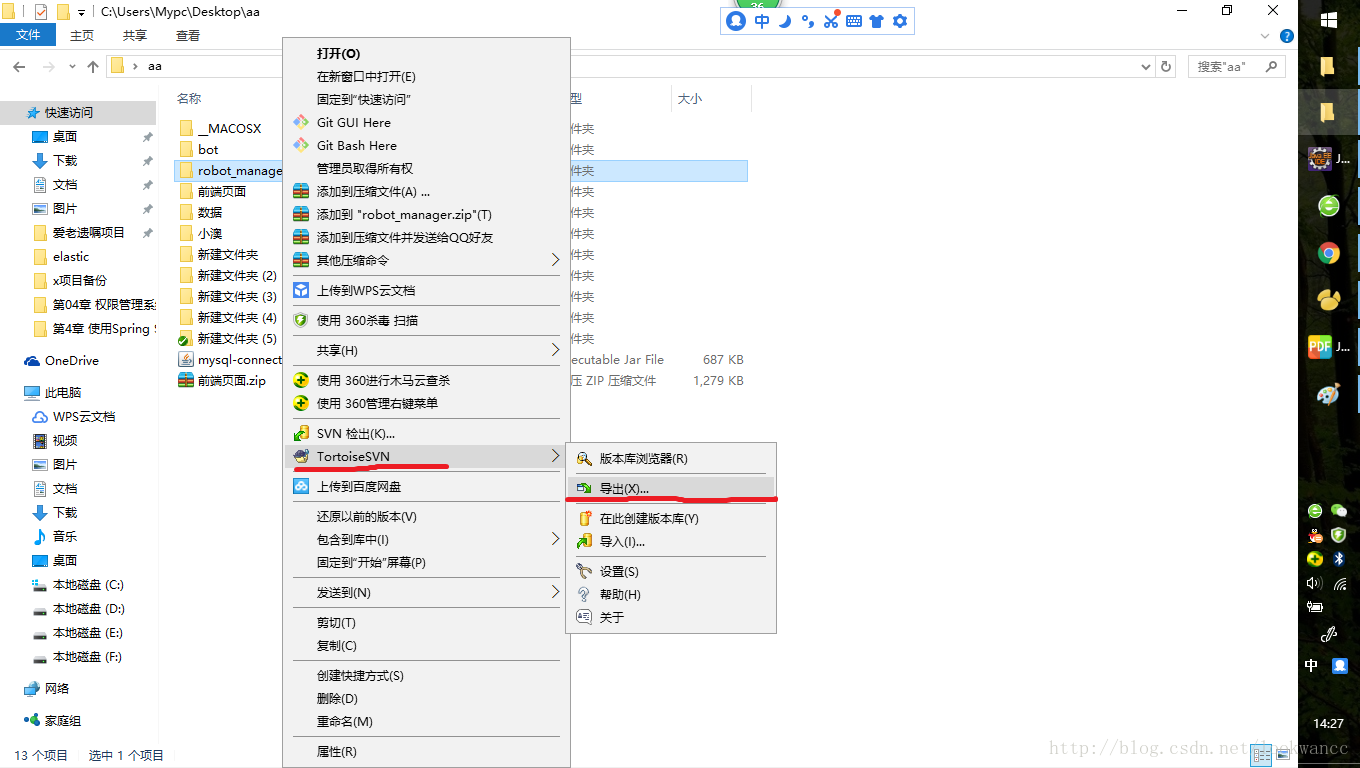This screenshot has height=768, width=1360.
Task: Click the back navigation arrow
Action: [x=19, y=66]
